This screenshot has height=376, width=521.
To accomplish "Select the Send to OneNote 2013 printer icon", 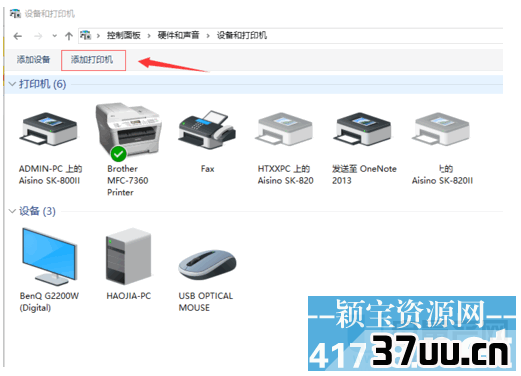I will pyautogui.click(x=362, y=129).
